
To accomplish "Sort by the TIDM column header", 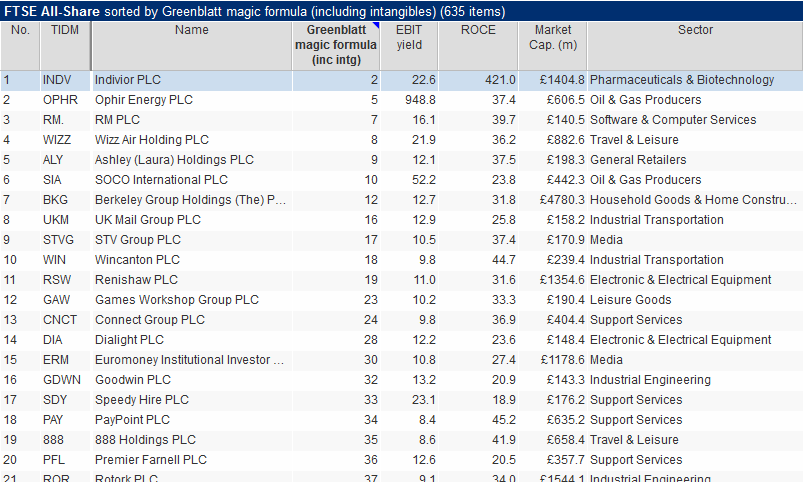I will coord(65,46).
